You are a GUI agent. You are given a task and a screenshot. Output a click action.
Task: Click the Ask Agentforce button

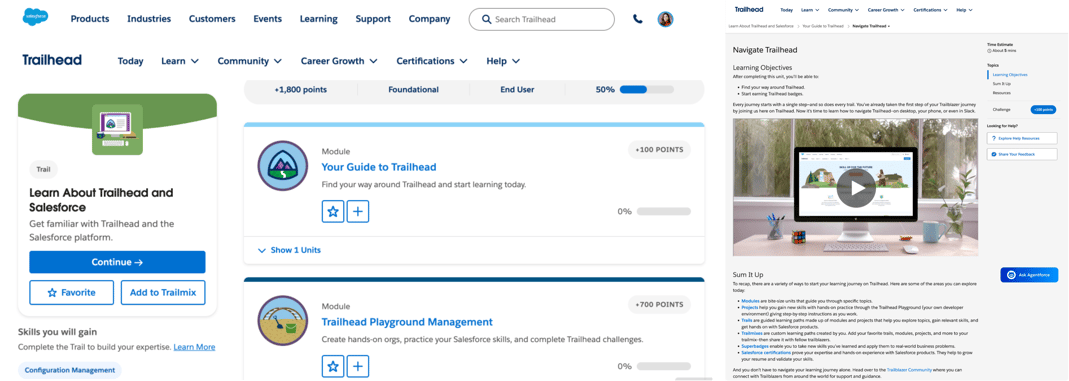pyautogui.click(x=1029, y=275)
